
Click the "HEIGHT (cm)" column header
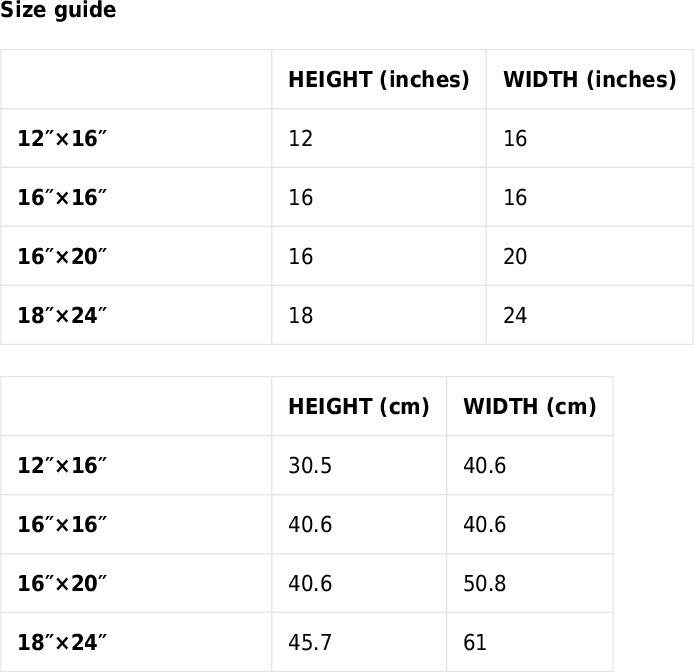point(358,407)
